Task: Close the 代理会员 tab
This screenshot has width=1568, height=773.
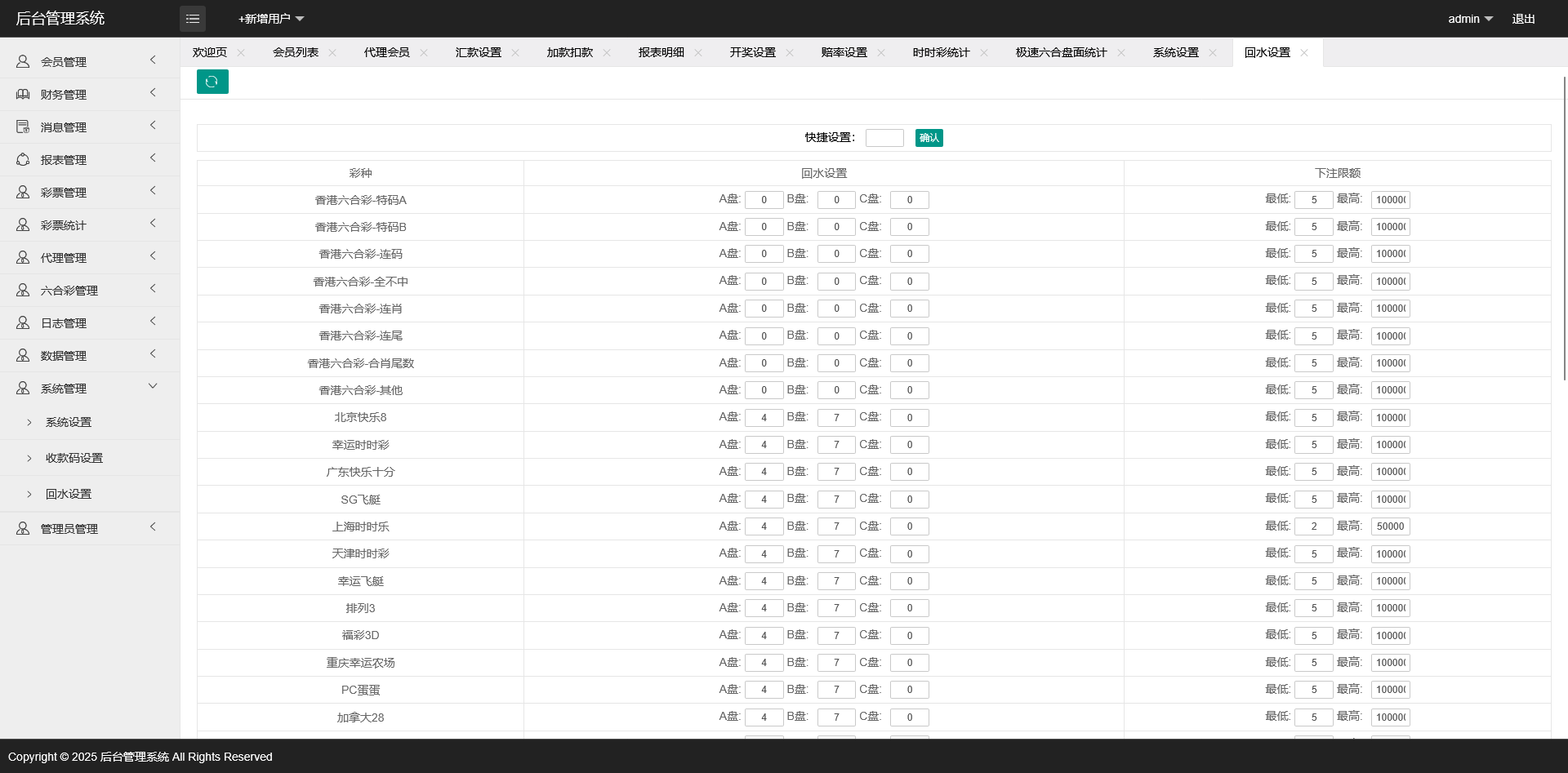Action: click(x=424, y=52)
